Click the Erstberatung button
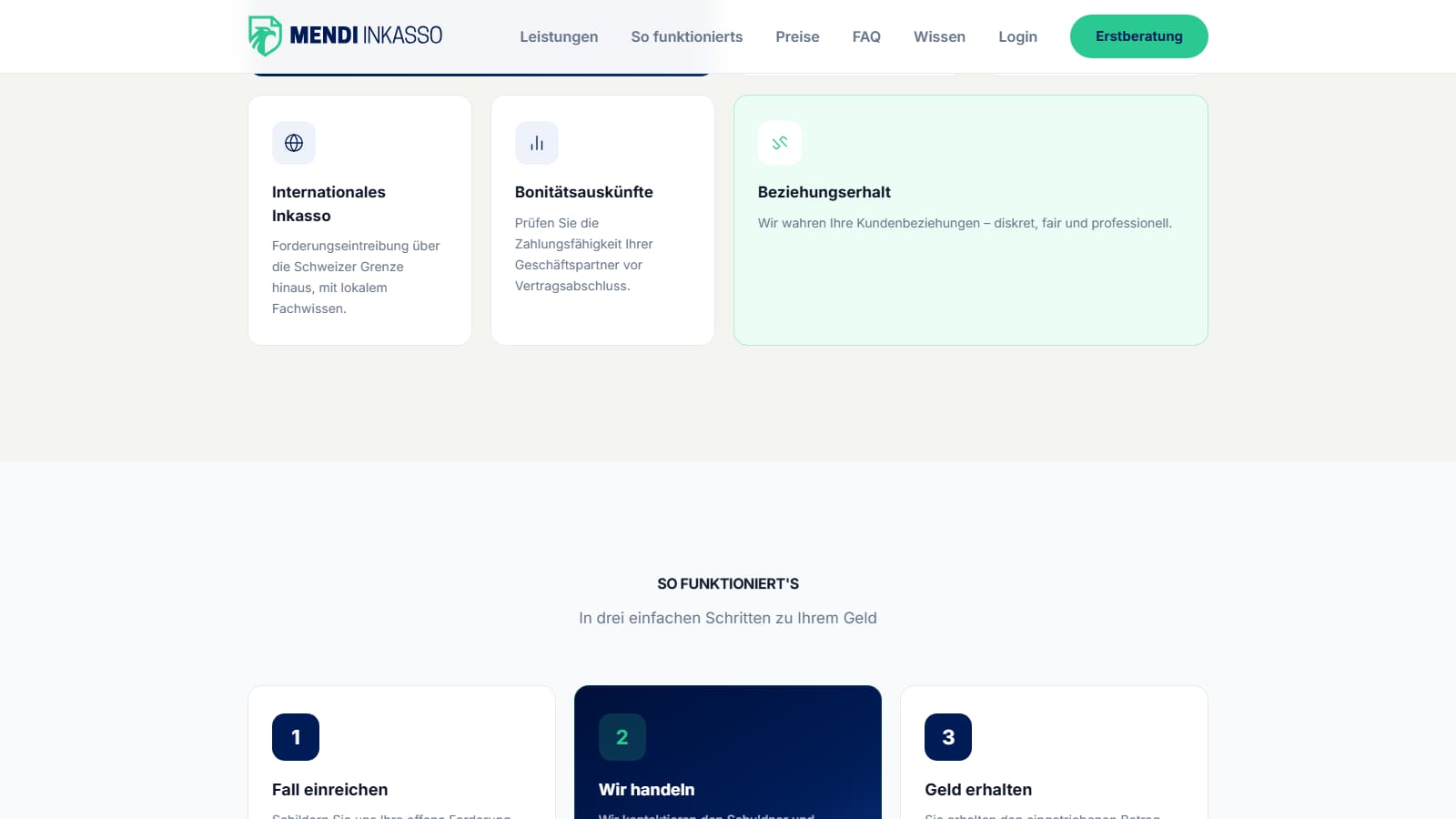Image resolution: width=1456 pixels, height=819 pixels. 1139,36
